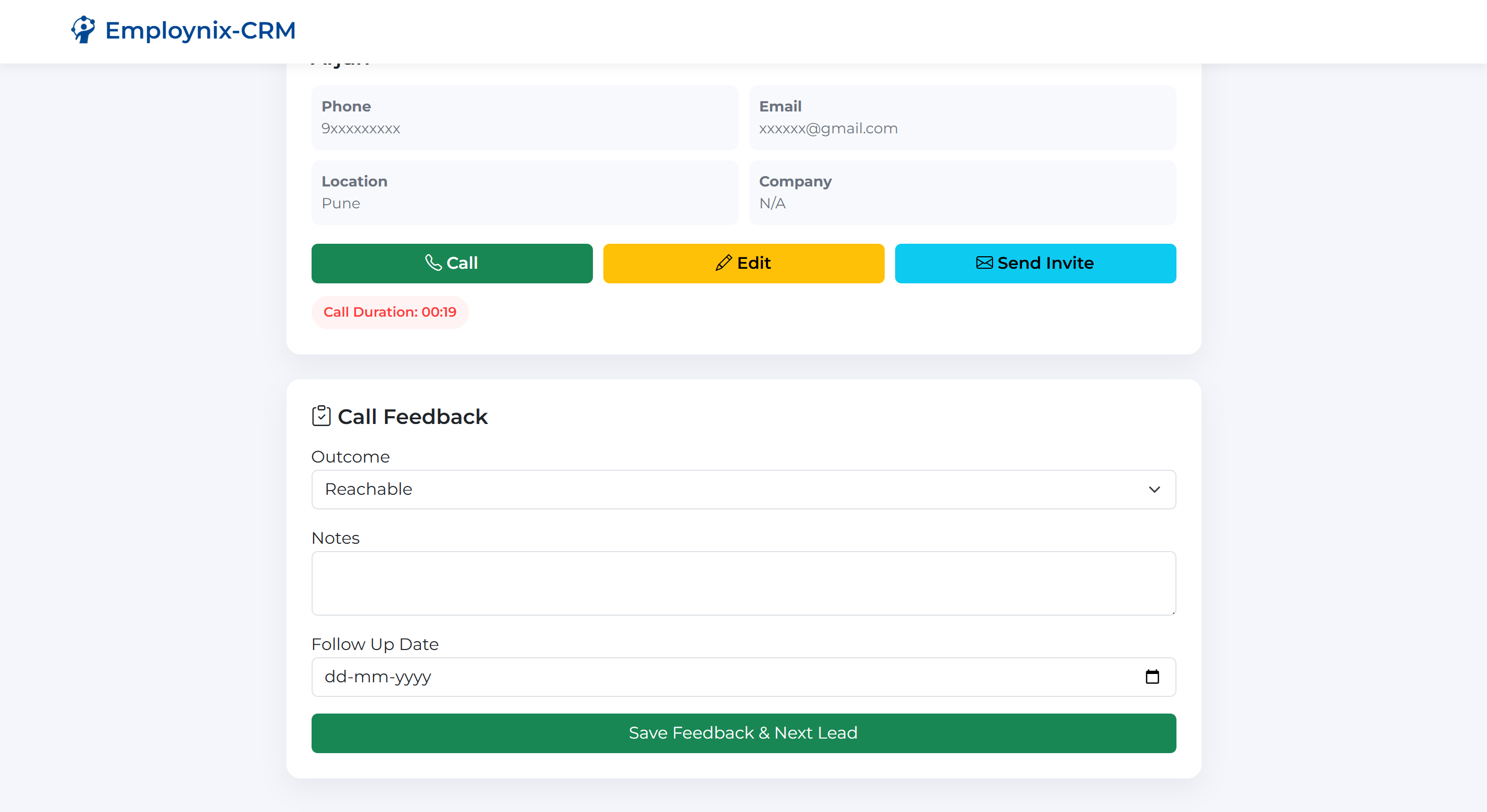Open the Edit lead form
Viewport: 1487px width, 812px height.
pos(743,263)
